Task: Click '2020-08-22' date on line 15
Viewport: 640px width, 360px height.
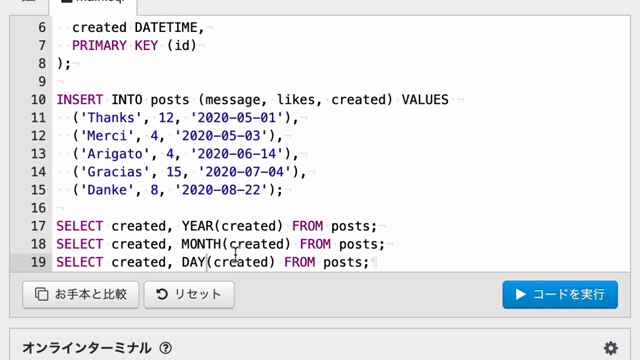Action: point(221,190)
